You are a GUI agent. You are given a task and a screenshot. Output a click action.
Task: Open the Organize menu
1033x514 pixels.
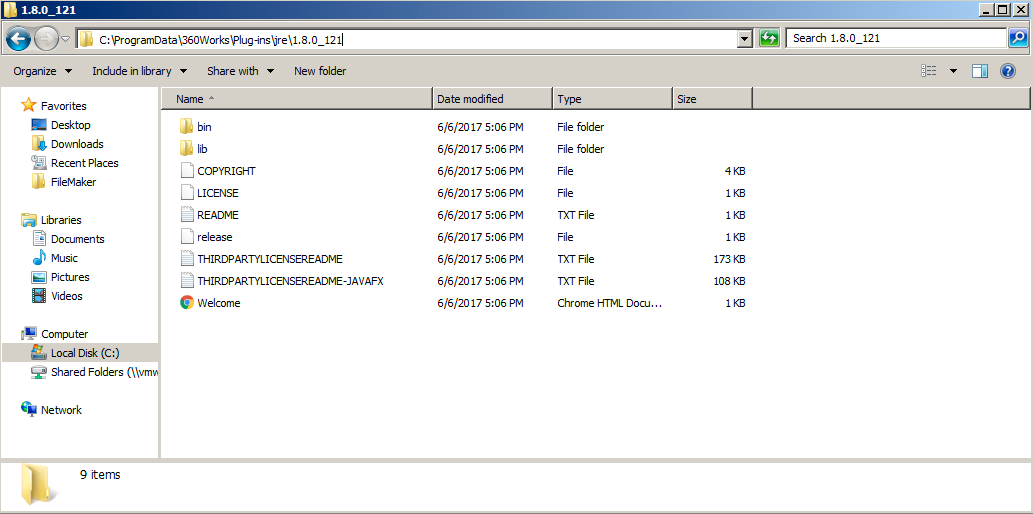point(43,71)
